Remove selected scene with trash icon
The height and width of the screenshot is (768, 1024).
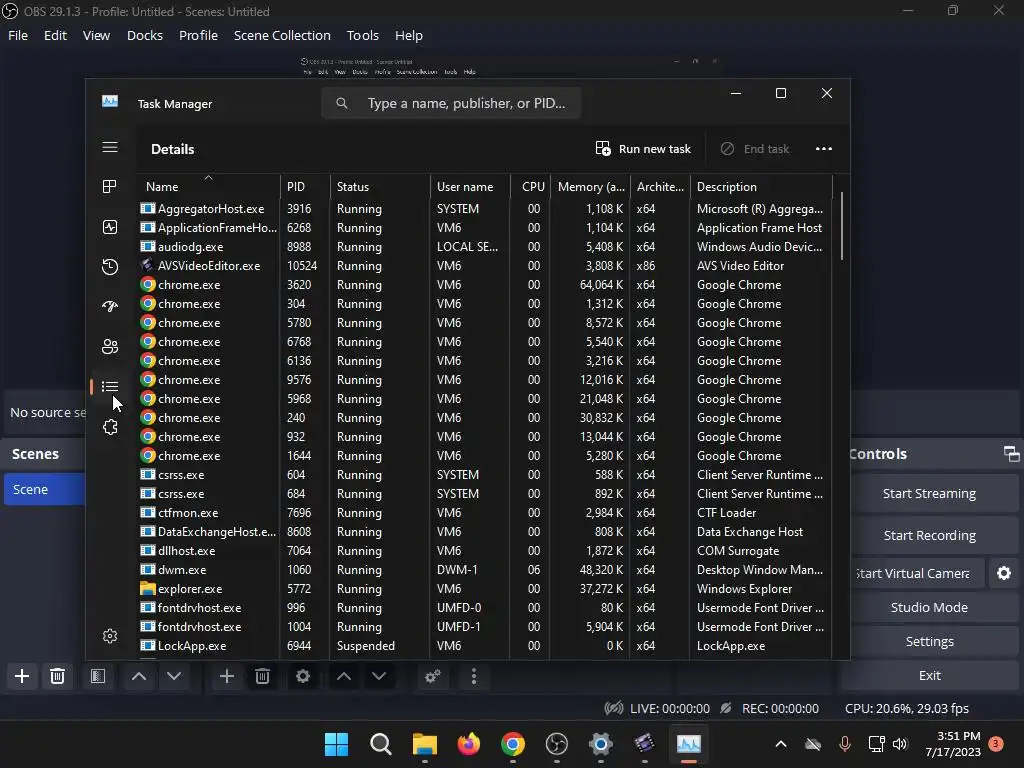click(57, 676)
